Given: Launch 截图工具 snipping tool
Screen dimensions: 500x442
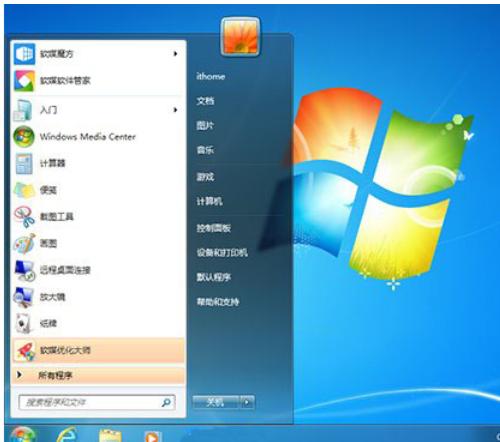Looking at the screenshot, I should (98, 217).
